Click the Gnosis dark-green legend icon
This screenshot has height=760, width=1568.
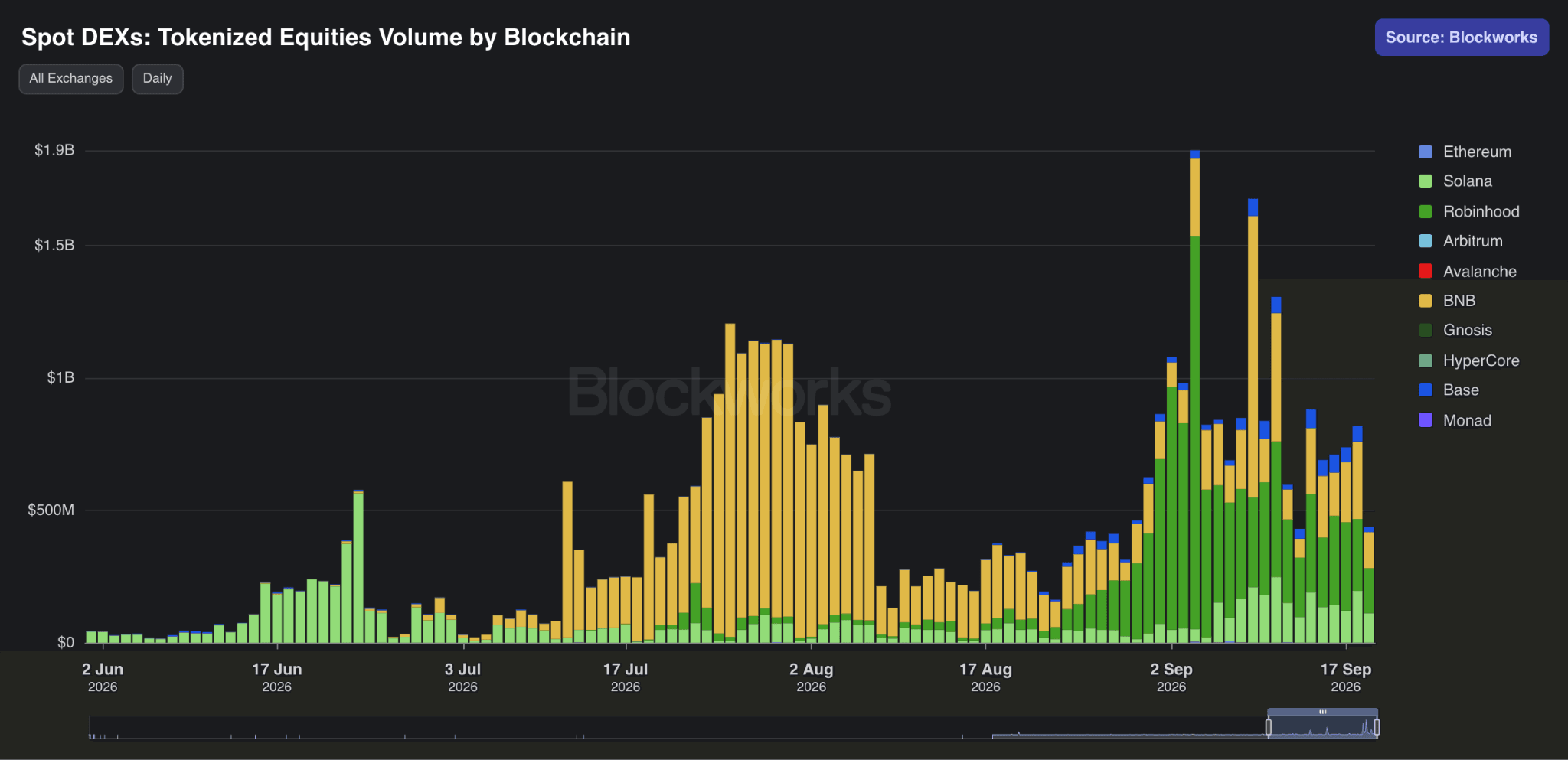point(1426,330)
